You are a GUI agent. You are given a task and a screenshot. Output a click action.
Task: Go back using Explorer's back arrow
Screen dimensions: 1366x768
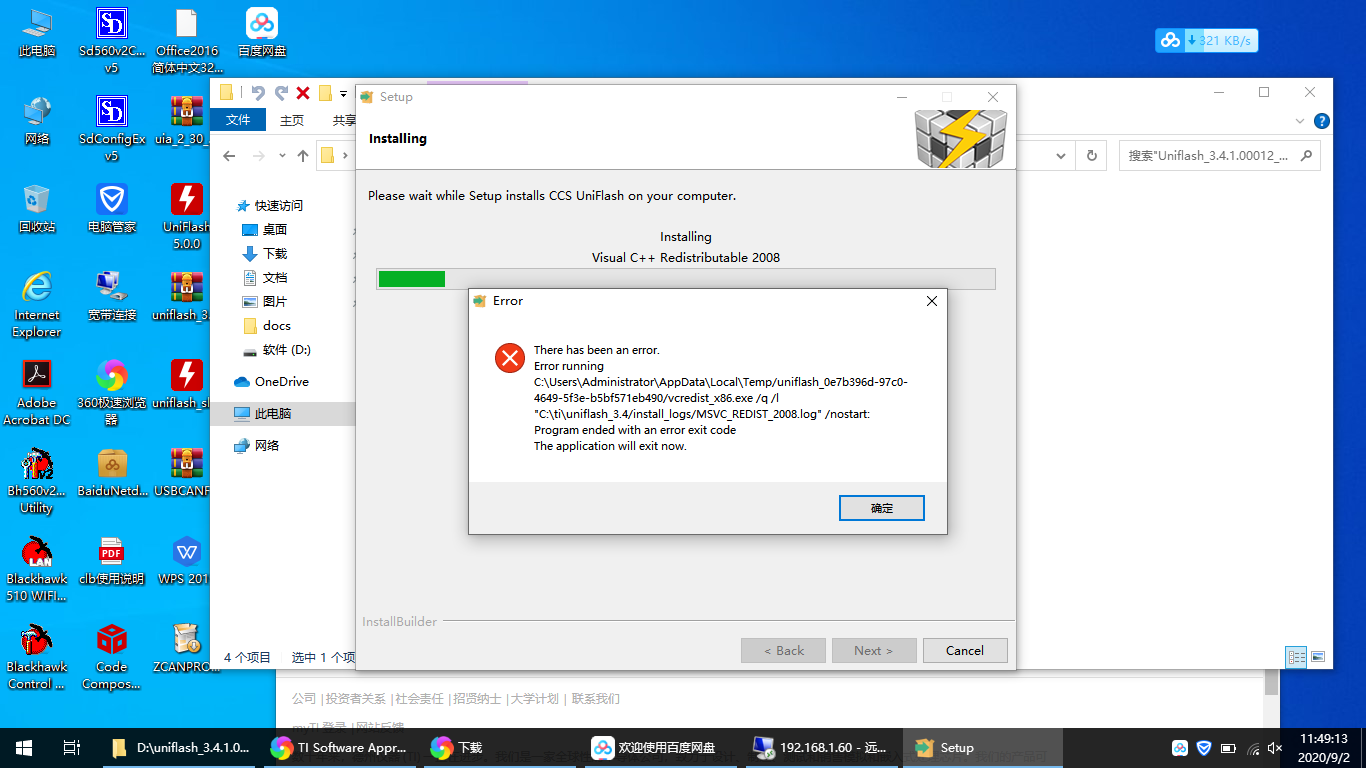pos(229,156)
